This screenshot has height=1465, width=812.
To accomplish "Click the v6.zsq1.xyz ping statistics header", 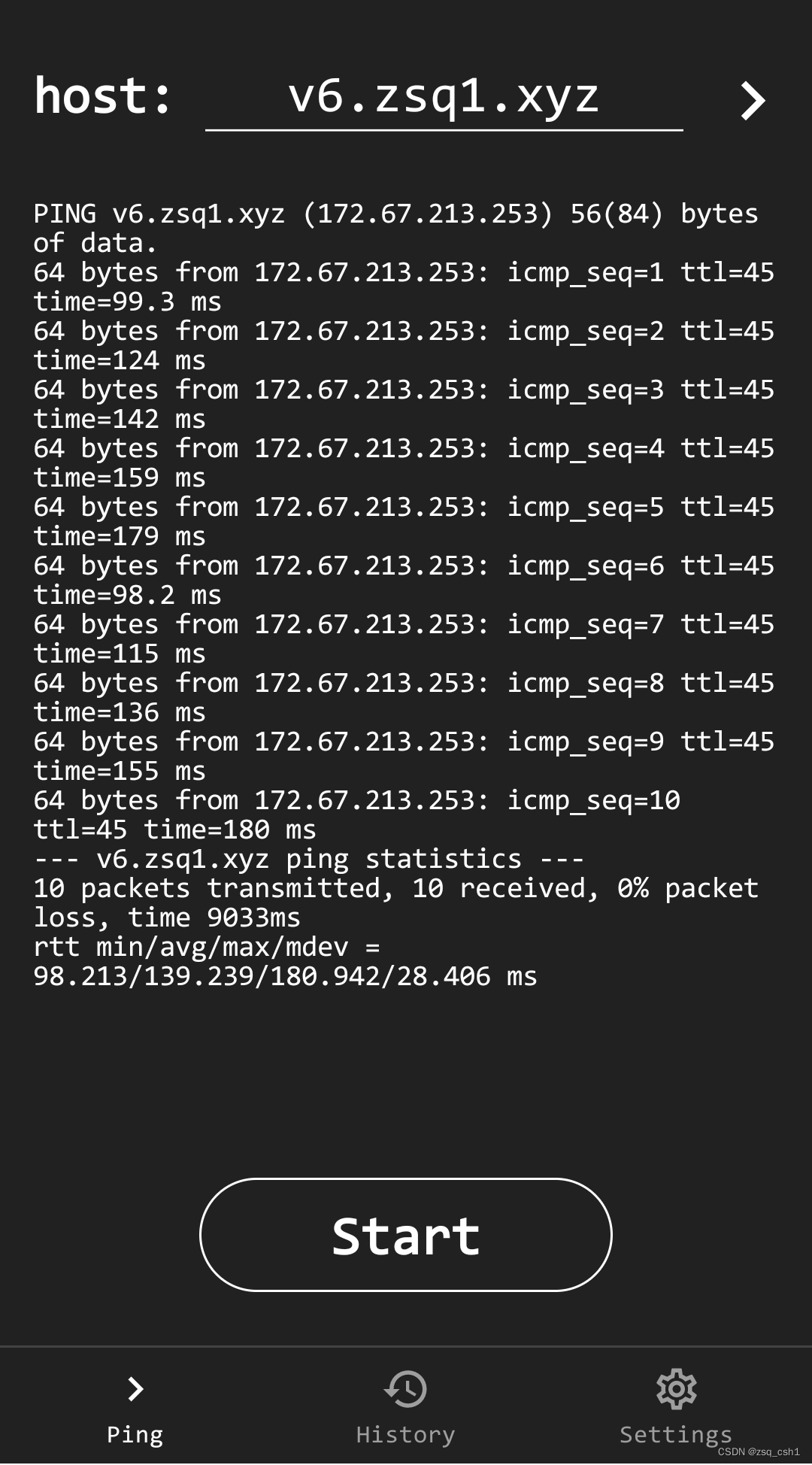I will point(308,858).
